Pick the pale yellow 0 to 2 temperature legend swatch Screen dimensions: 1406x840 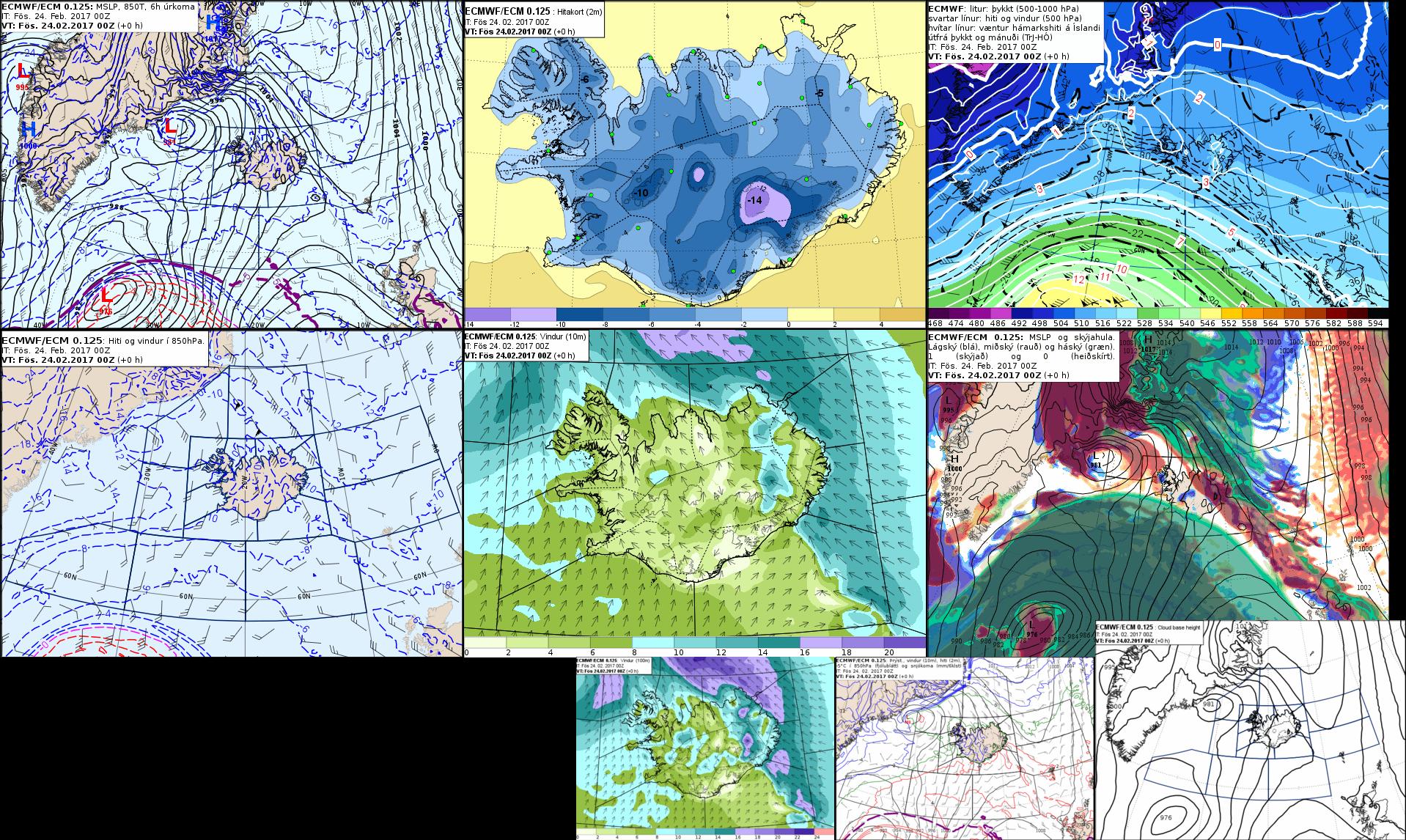[x=812, y=314]
